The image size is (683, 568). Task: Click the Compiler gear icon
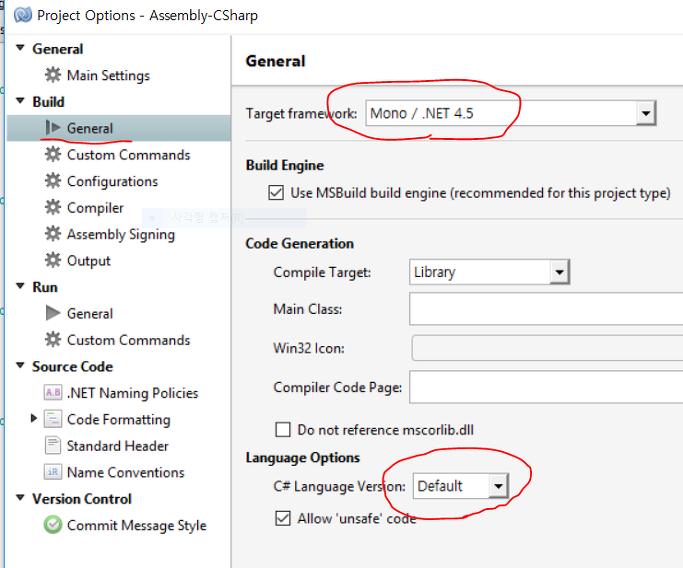click(53, 208)
